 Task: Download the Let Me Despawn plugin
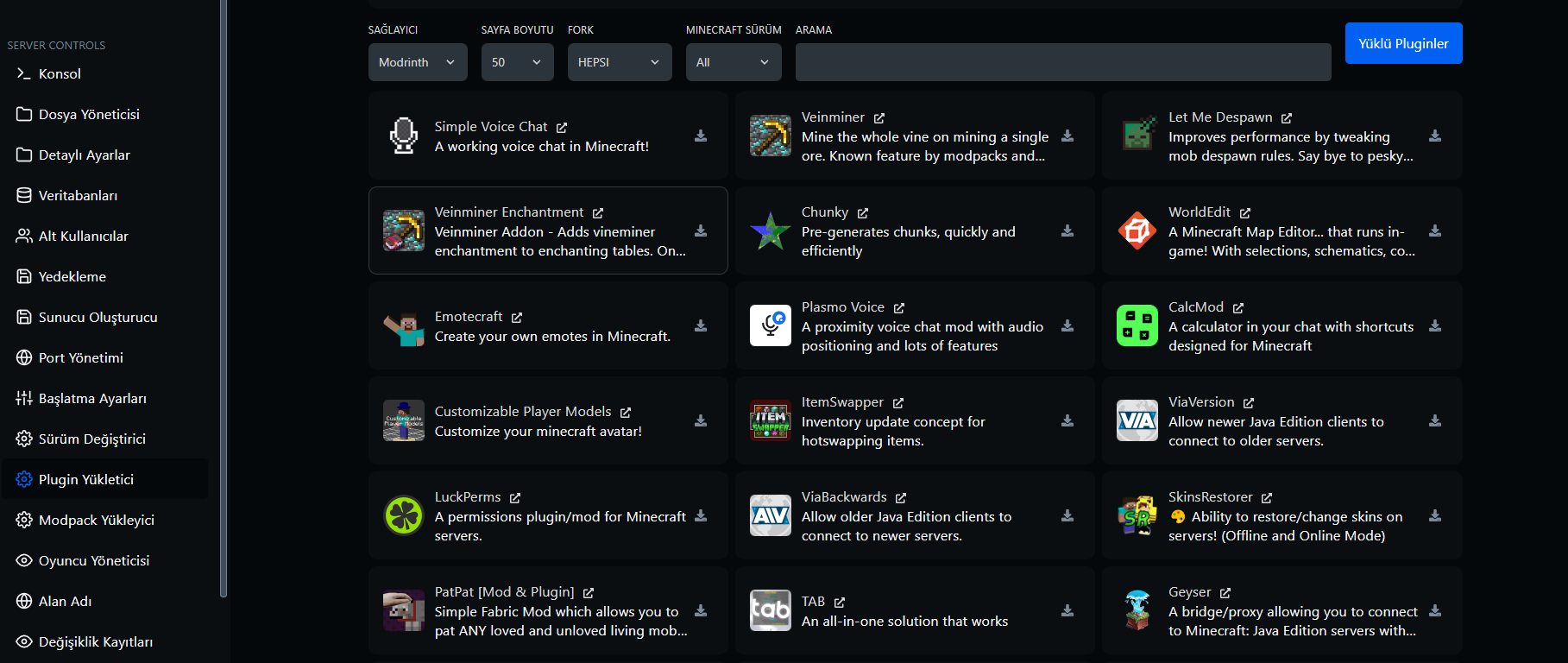pyautogui.click(x=1435, y=136)
